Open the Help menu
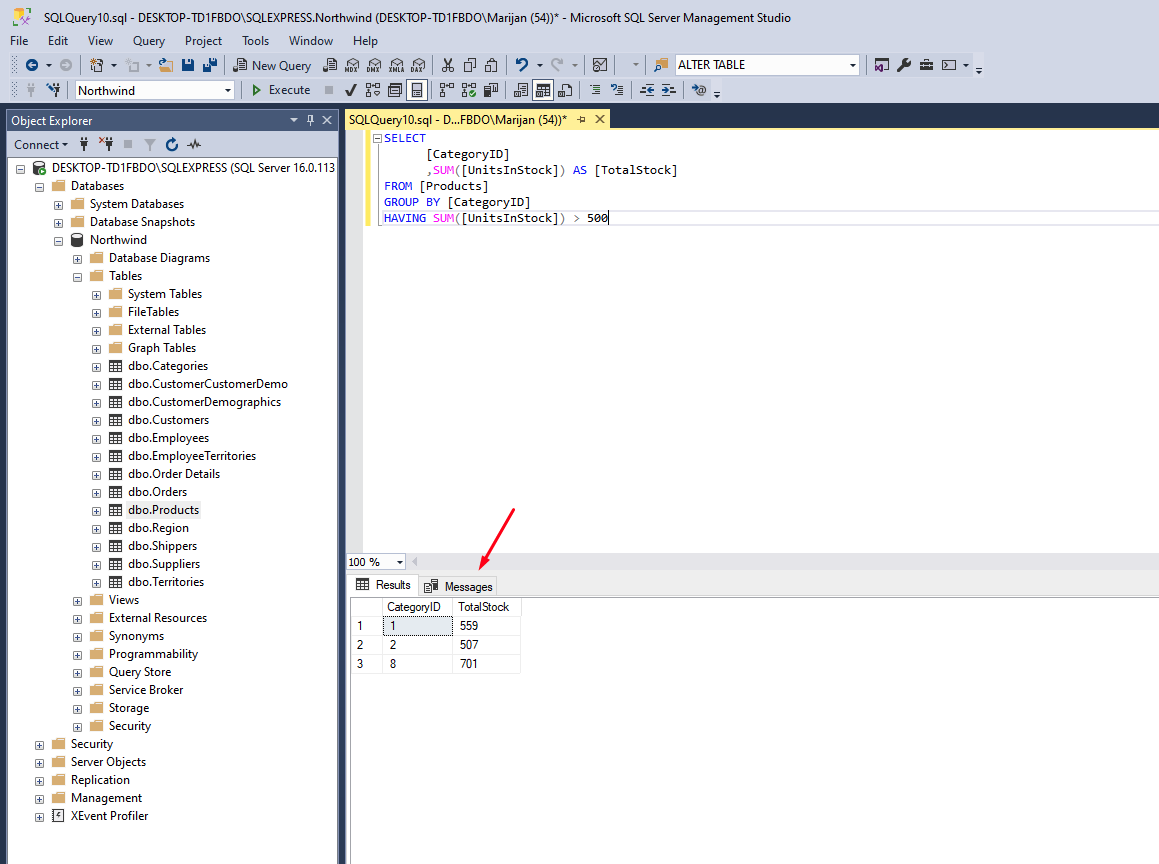This screenshot has width=1159, height=864. pyautogui.click(x=365, y=41)
